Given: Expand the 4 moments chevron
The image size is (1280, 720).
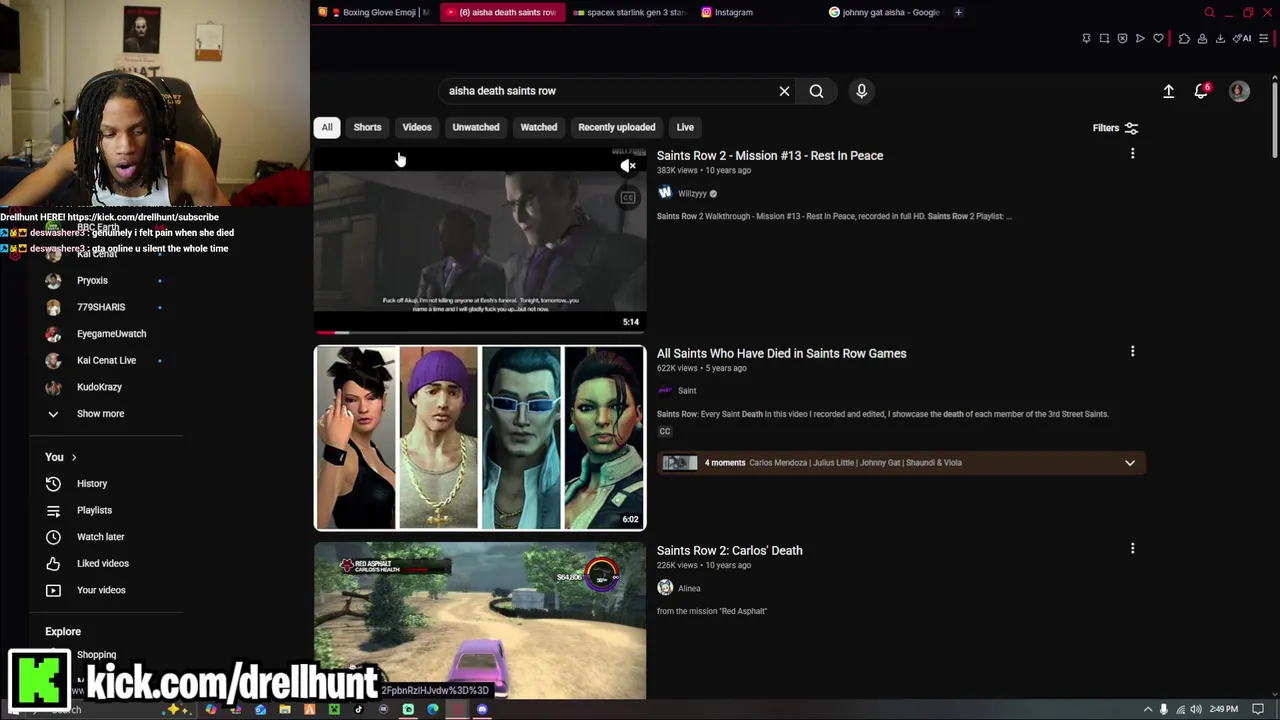Looking at the screenshot, I should pyautogui.click(x=1130, y=463).
